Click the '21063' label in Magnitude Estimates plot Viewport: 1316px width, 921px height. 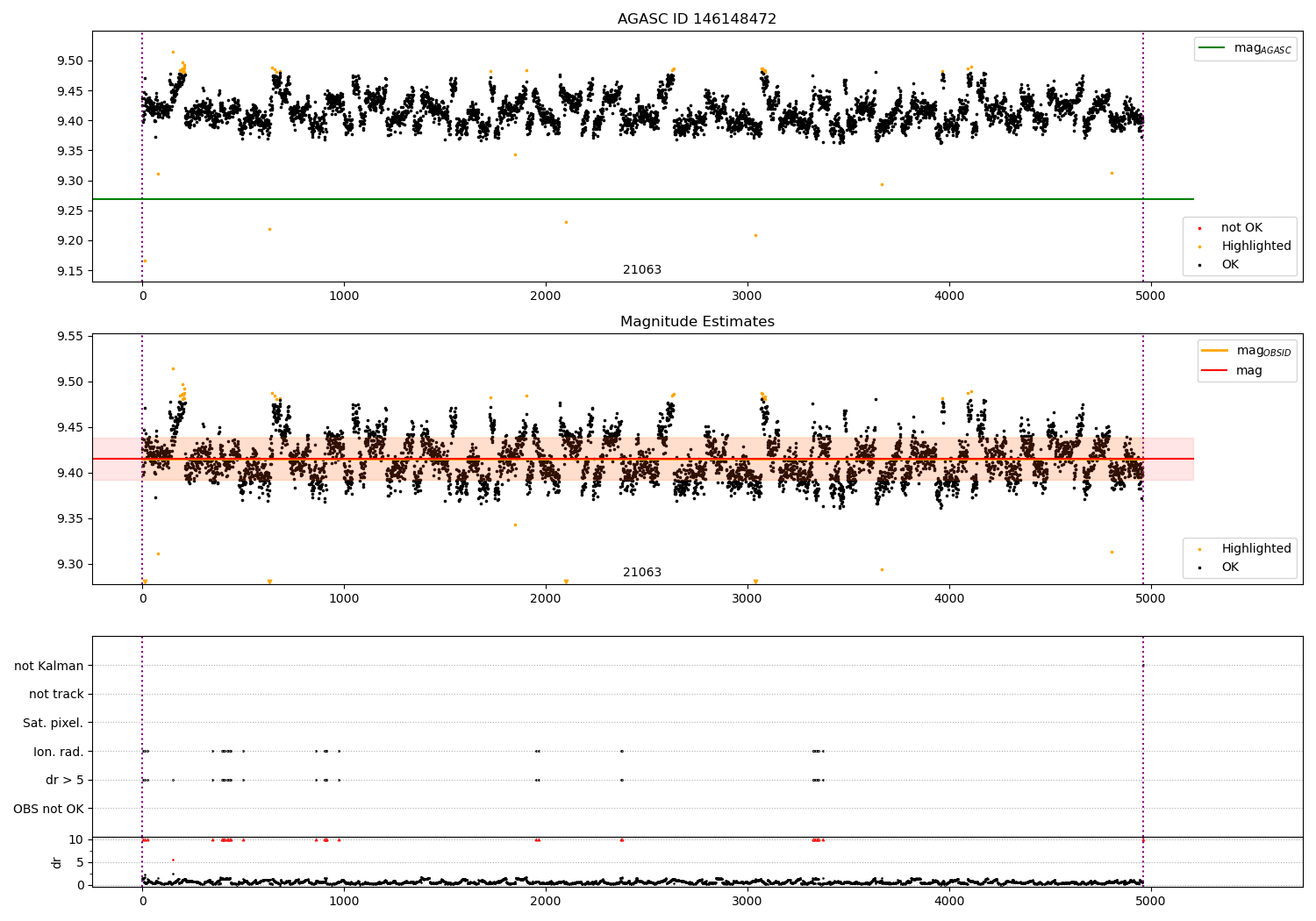[642, 573]
